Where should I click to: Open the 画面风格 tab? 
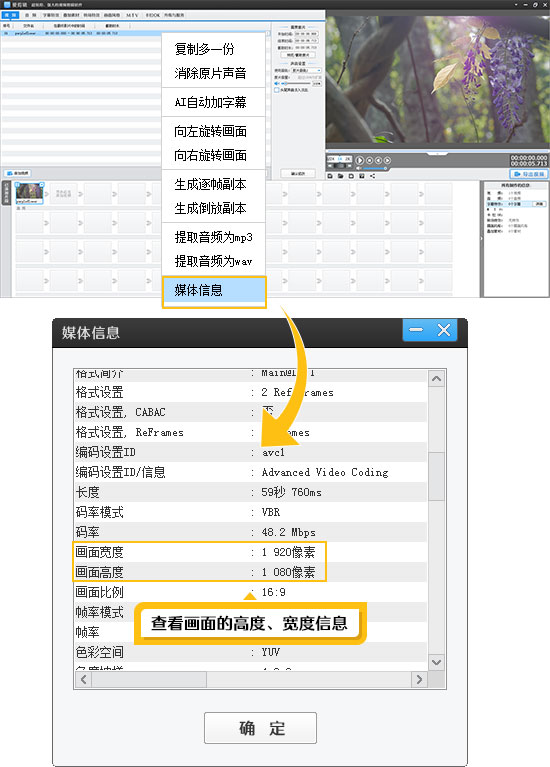pyautogui.click(x=112, y=15)
